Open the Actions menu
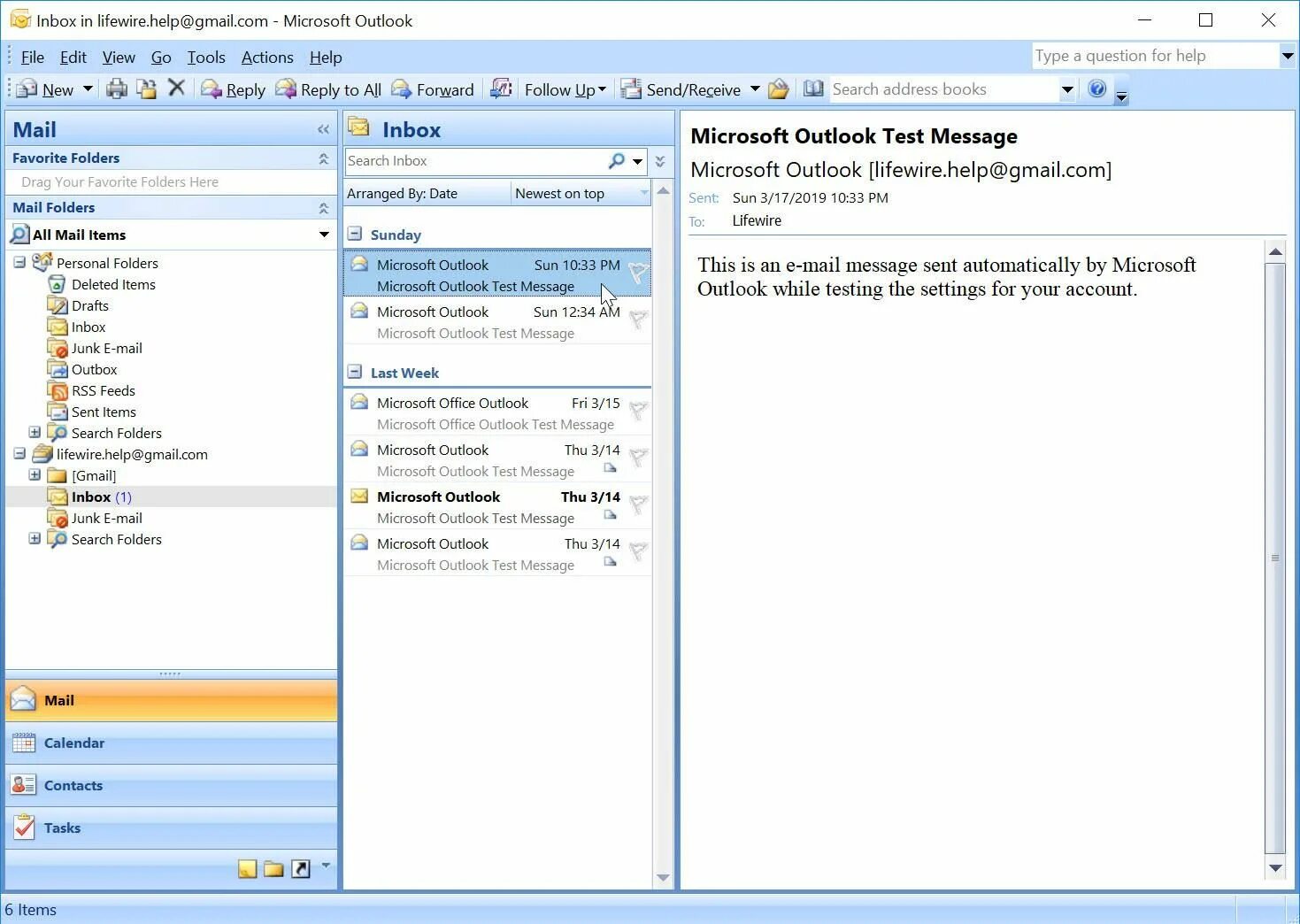1300x924 pixels. [267, 57]
